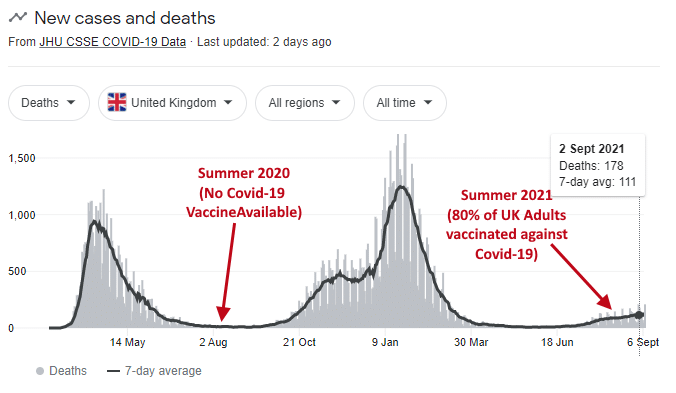Click the 7-day average legend line
This screenshot has width=676, height=393.
tap(113, 371)
